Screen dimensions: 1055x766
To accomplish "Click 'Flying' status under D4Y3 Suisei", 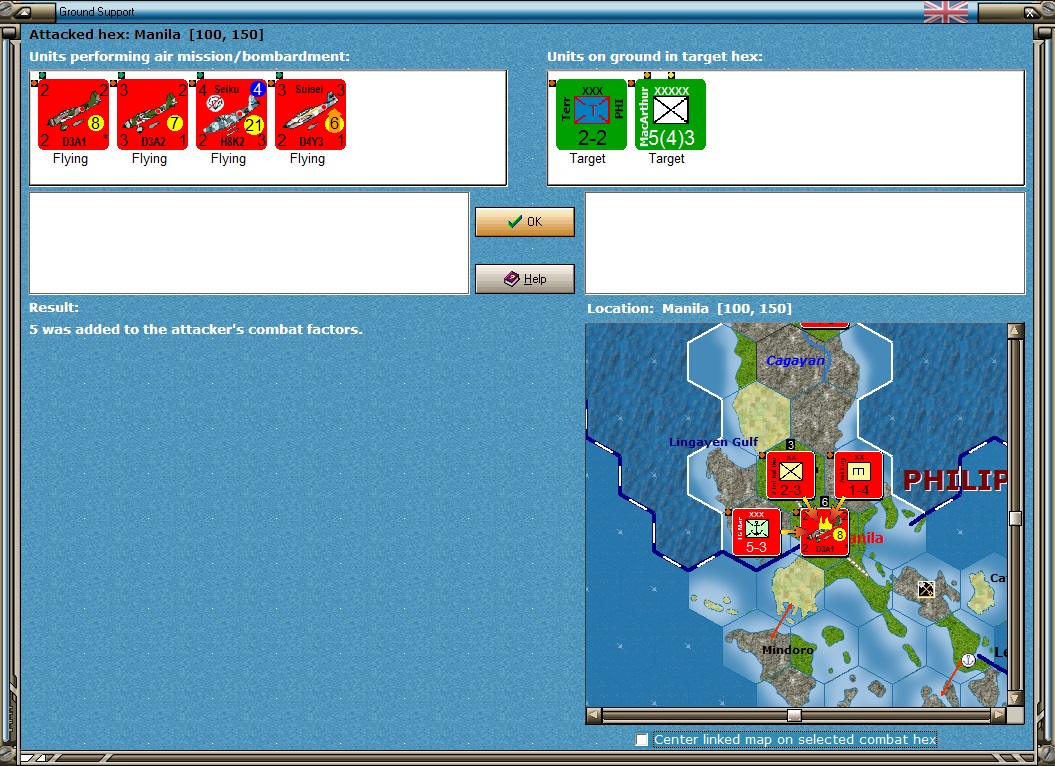I will (307, 159).
